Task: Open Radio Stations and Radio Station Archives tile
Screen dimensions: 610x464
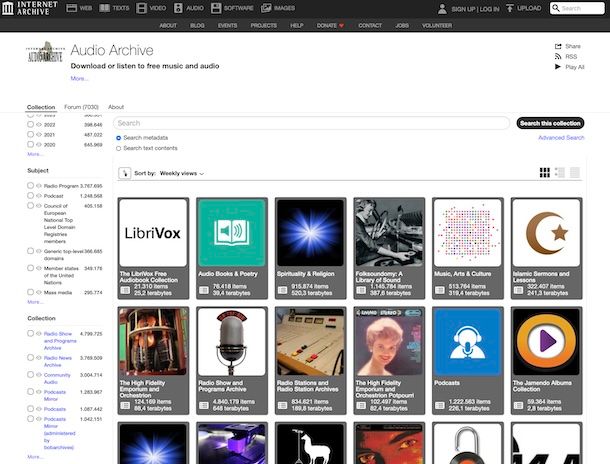Action: [x=310, y=360]
